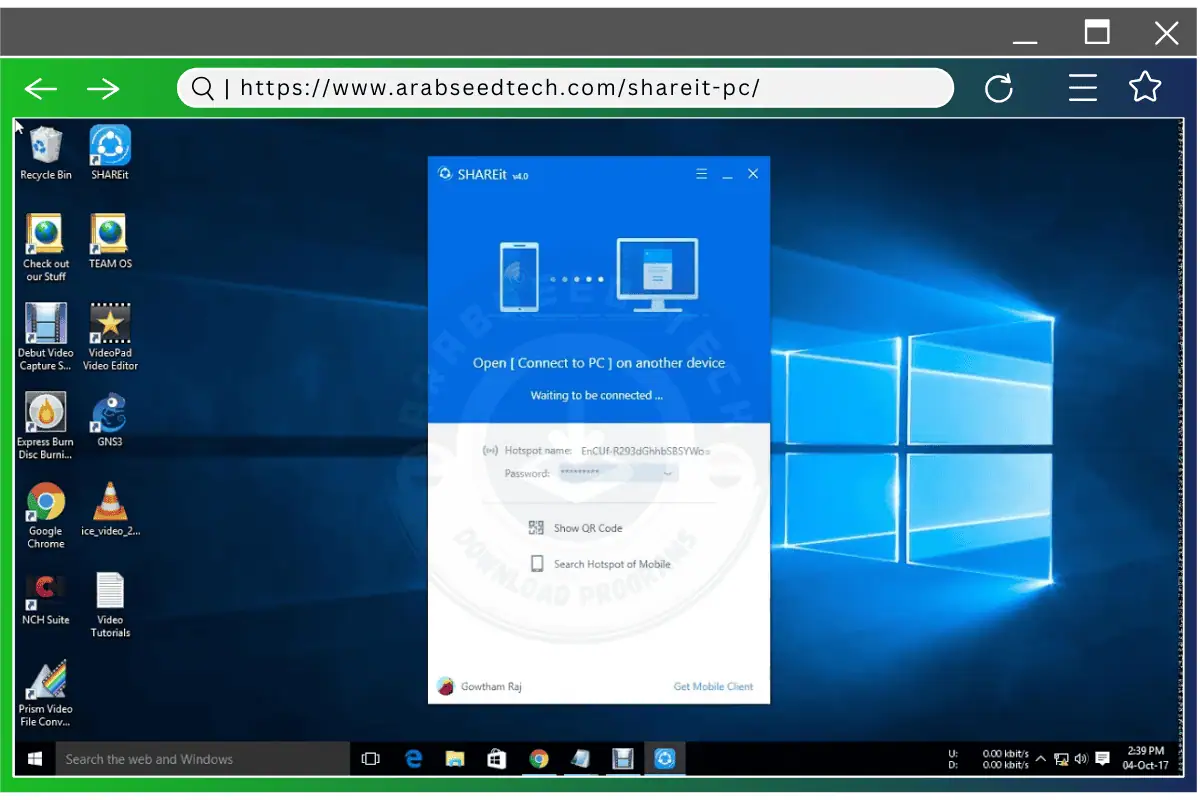Click the volume icon in system tray
This screenshot has height=800, width=1200.
pos(1080,759)
